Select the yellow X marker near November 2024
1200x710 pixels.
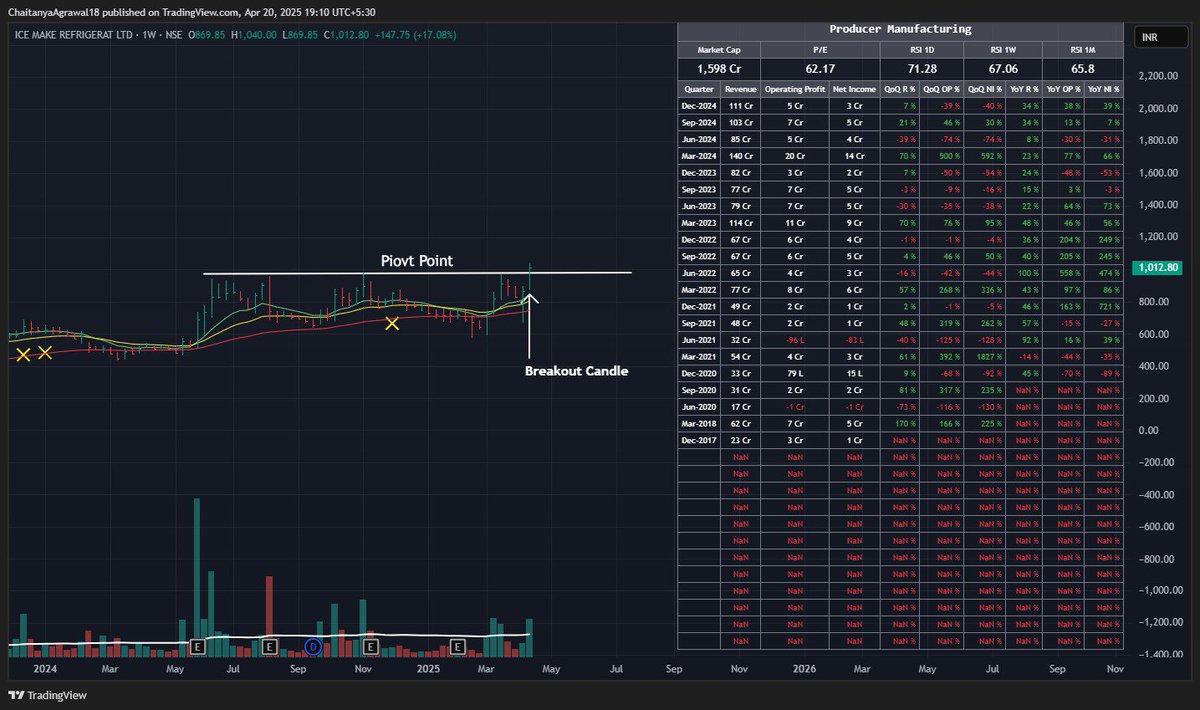point(392,323)
